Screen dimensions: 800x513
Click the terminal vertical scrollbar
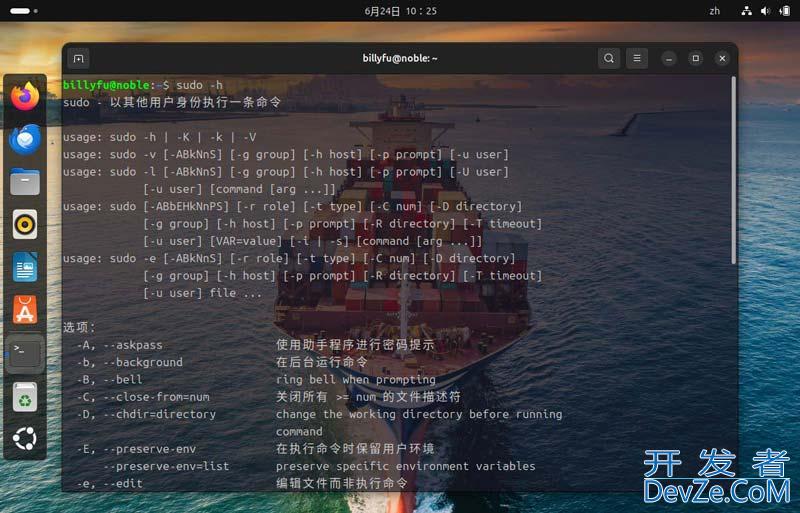click(734, 170)
